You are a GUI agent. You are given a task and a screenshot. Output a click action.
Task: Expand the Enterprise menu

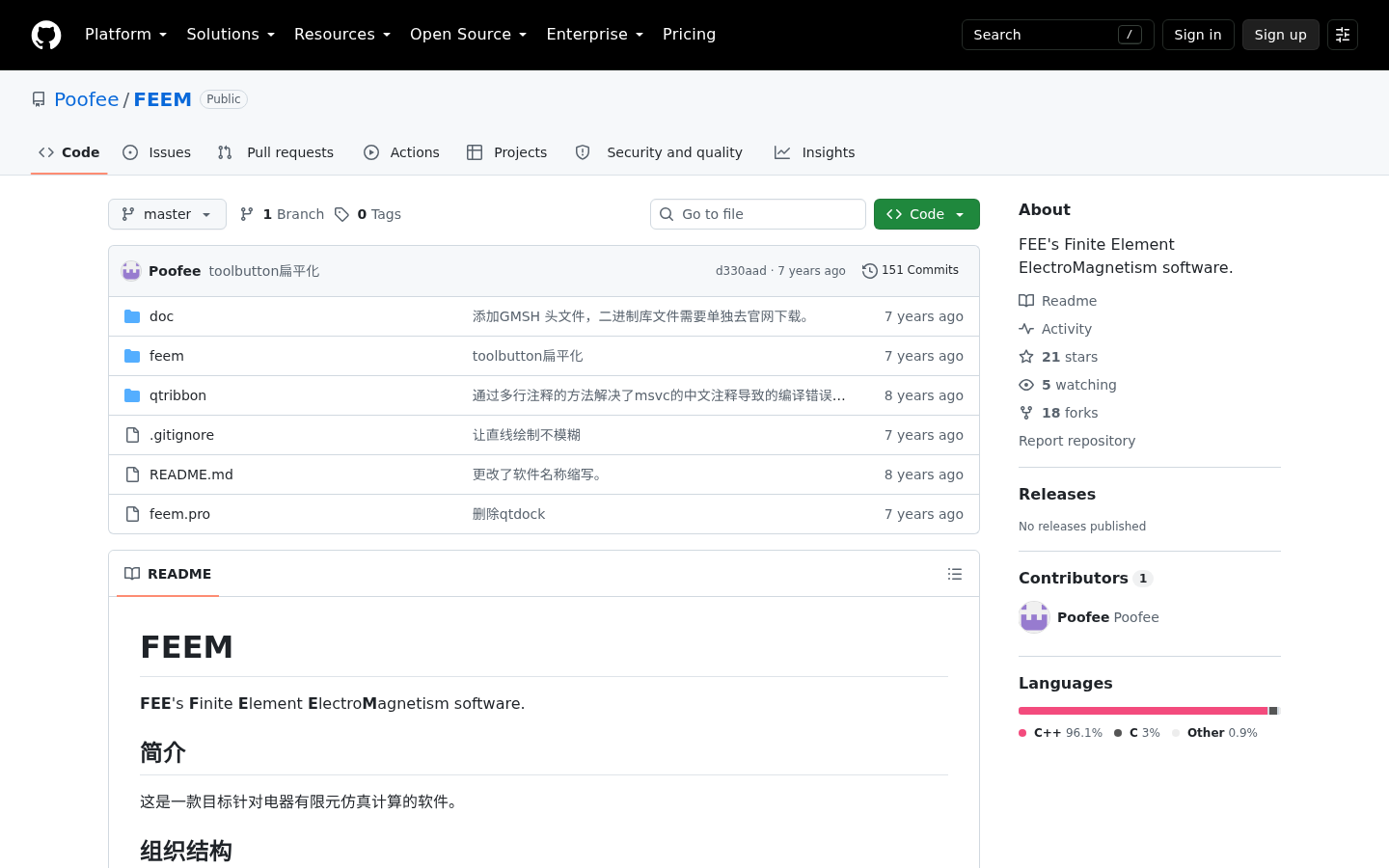(x=594, y=35)
